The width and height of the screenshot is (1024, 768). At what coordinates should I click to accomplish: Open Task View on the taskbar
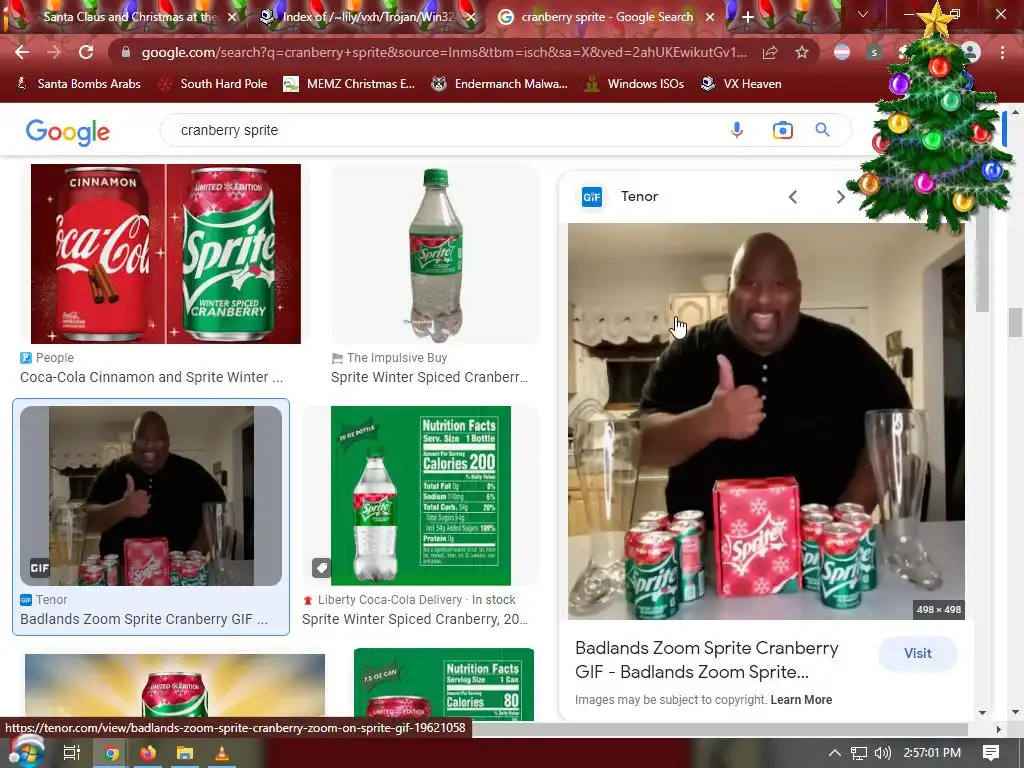point(71,753)
